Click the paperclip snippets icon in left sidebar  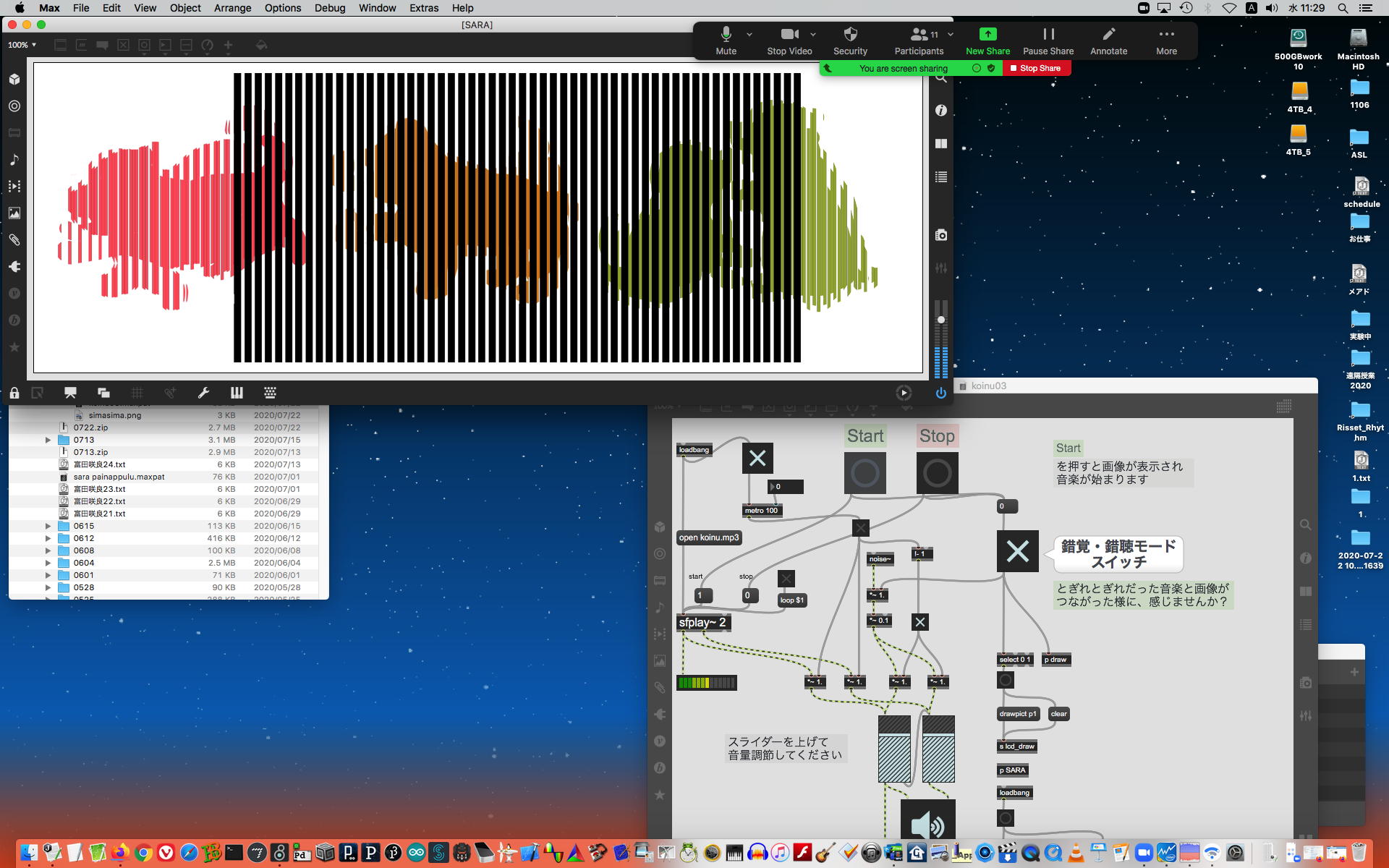[14, 240]
